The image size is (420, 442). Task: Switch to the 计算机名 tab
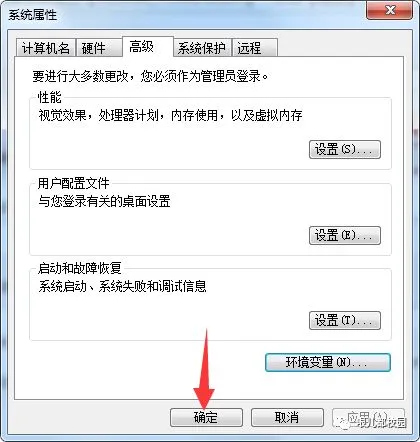point(46,48)
